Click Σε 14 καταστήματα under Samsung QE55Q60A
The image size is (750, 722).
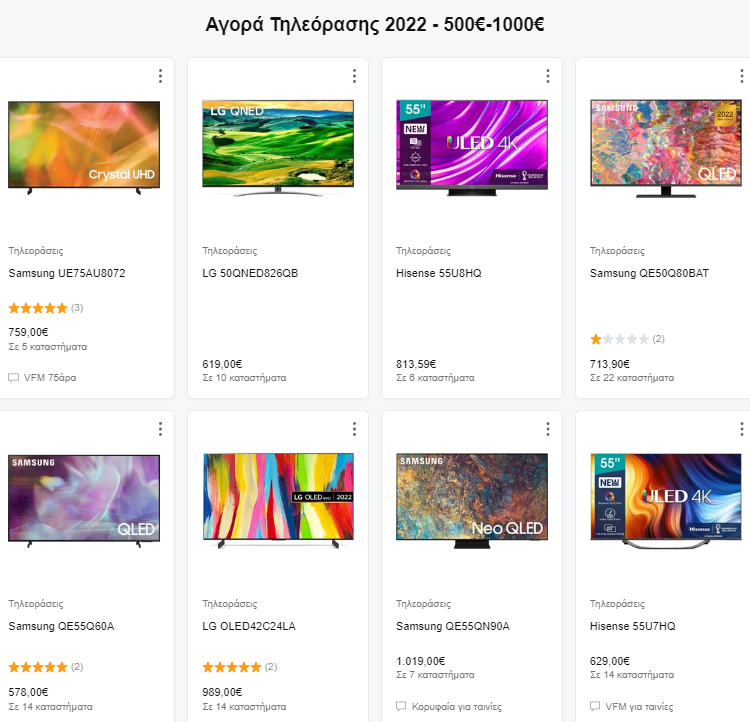coord(50,706)
